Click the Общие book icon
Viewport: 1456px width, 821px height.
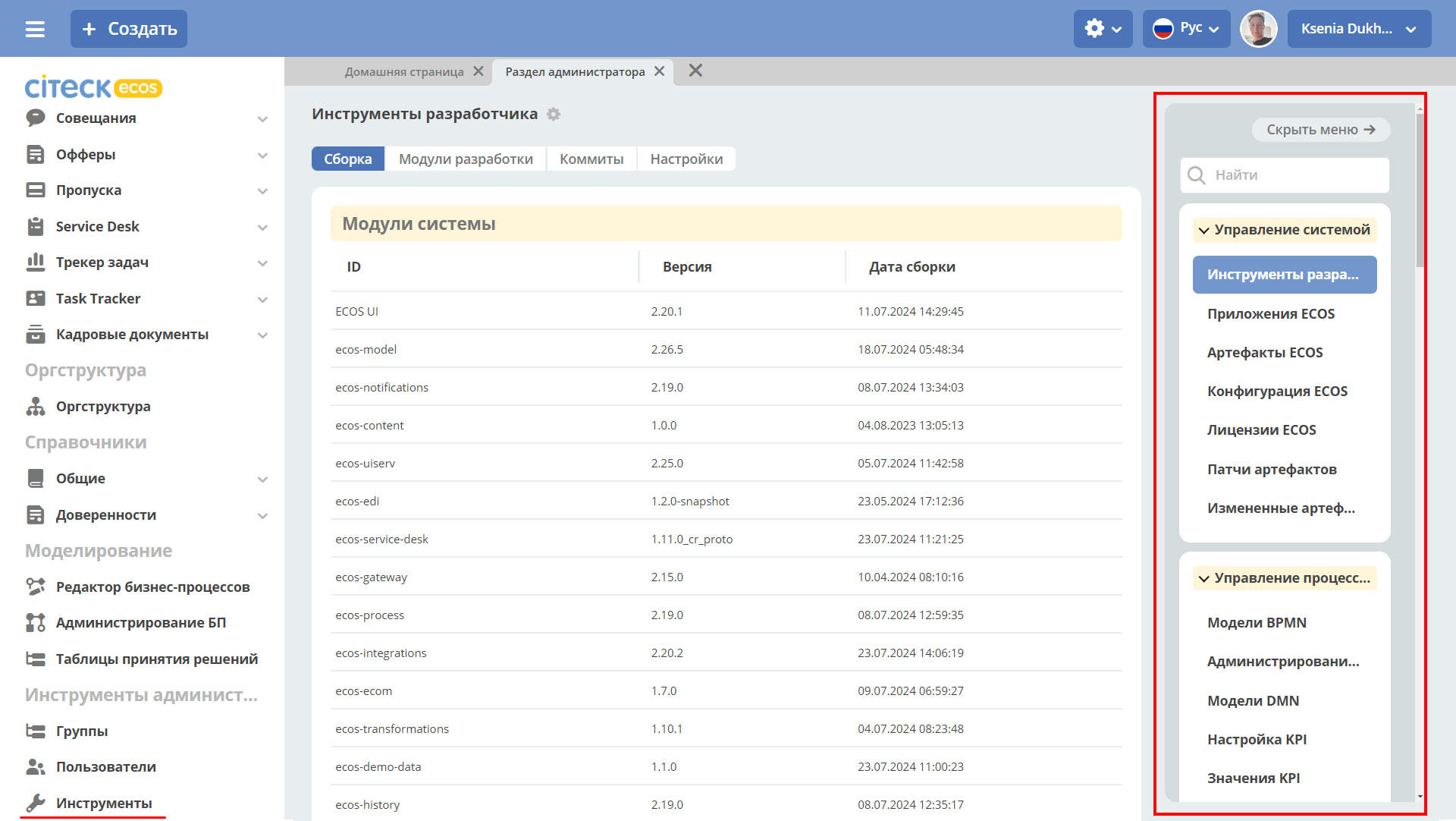click(36, 478)
